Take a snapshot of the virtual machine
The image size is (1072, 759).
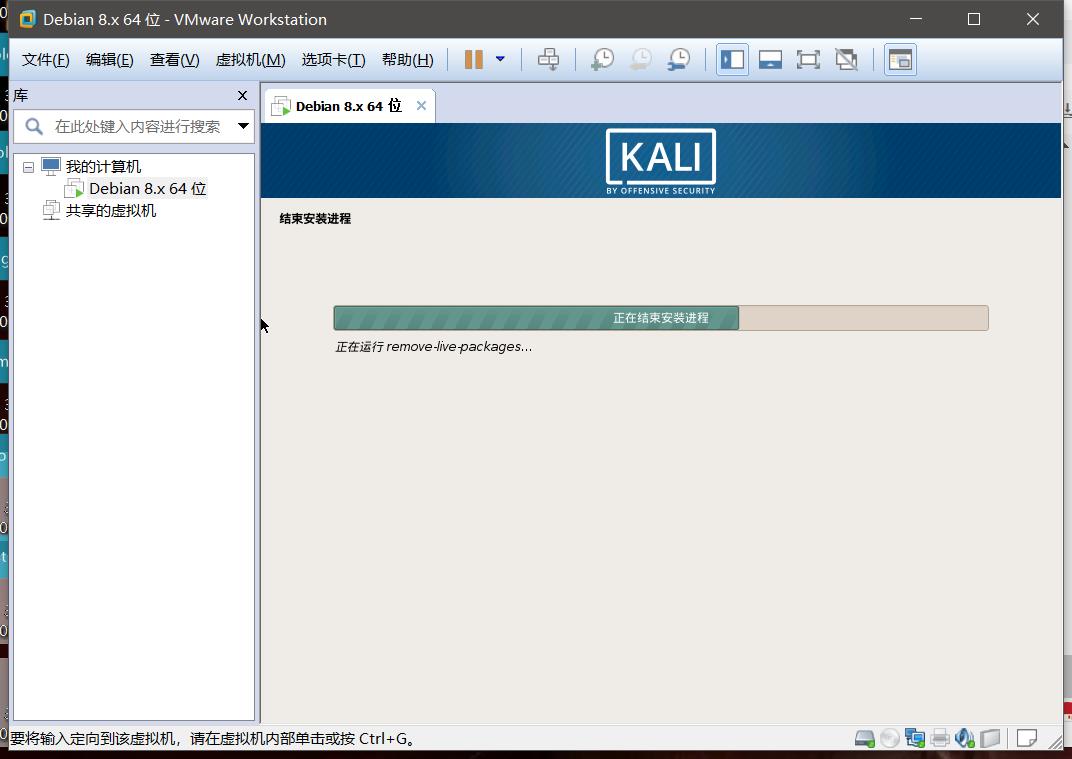[602, 59]
